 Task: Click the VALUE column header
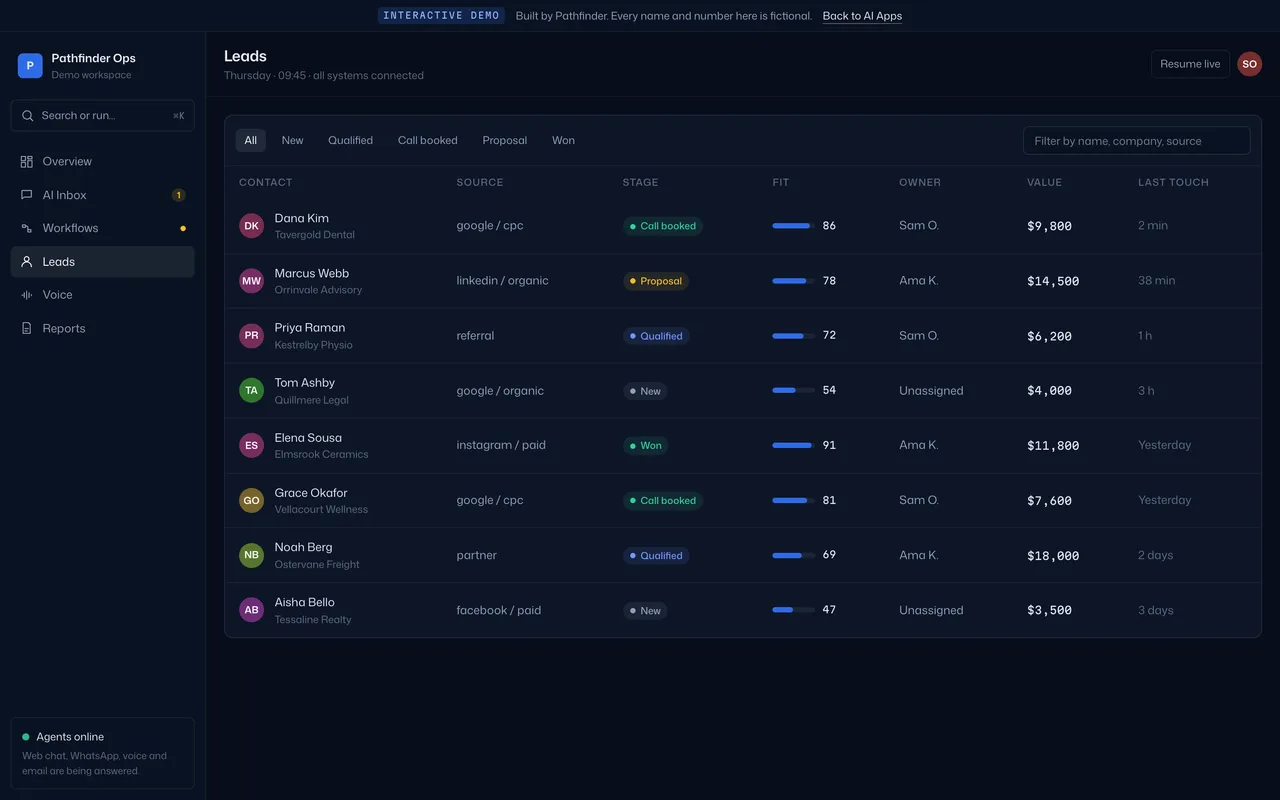pyautogui.click(x=1044, y=182)
